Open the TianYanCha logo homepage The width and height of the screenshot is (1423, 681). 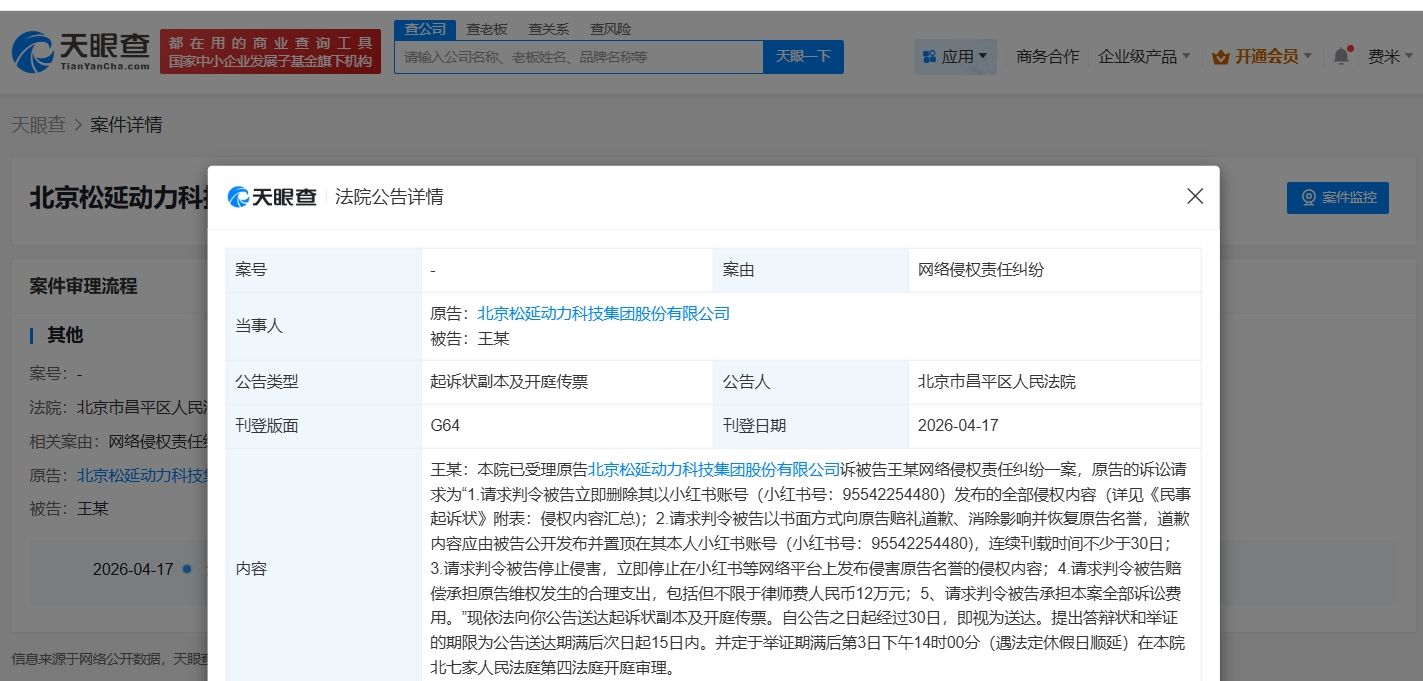click(x=82, y=51)
